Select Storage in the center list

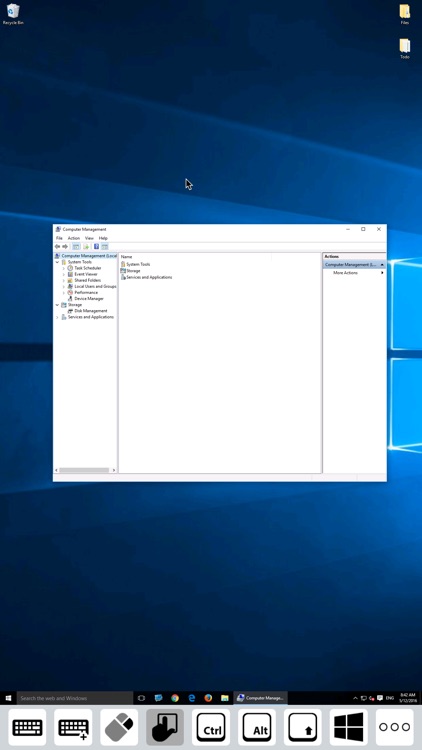coord(133,271)
